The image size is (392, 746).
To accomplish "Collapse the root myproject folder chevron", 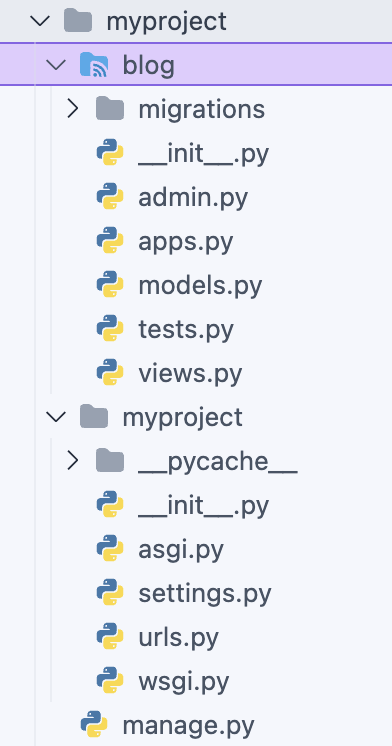I will tap(40, 21).
